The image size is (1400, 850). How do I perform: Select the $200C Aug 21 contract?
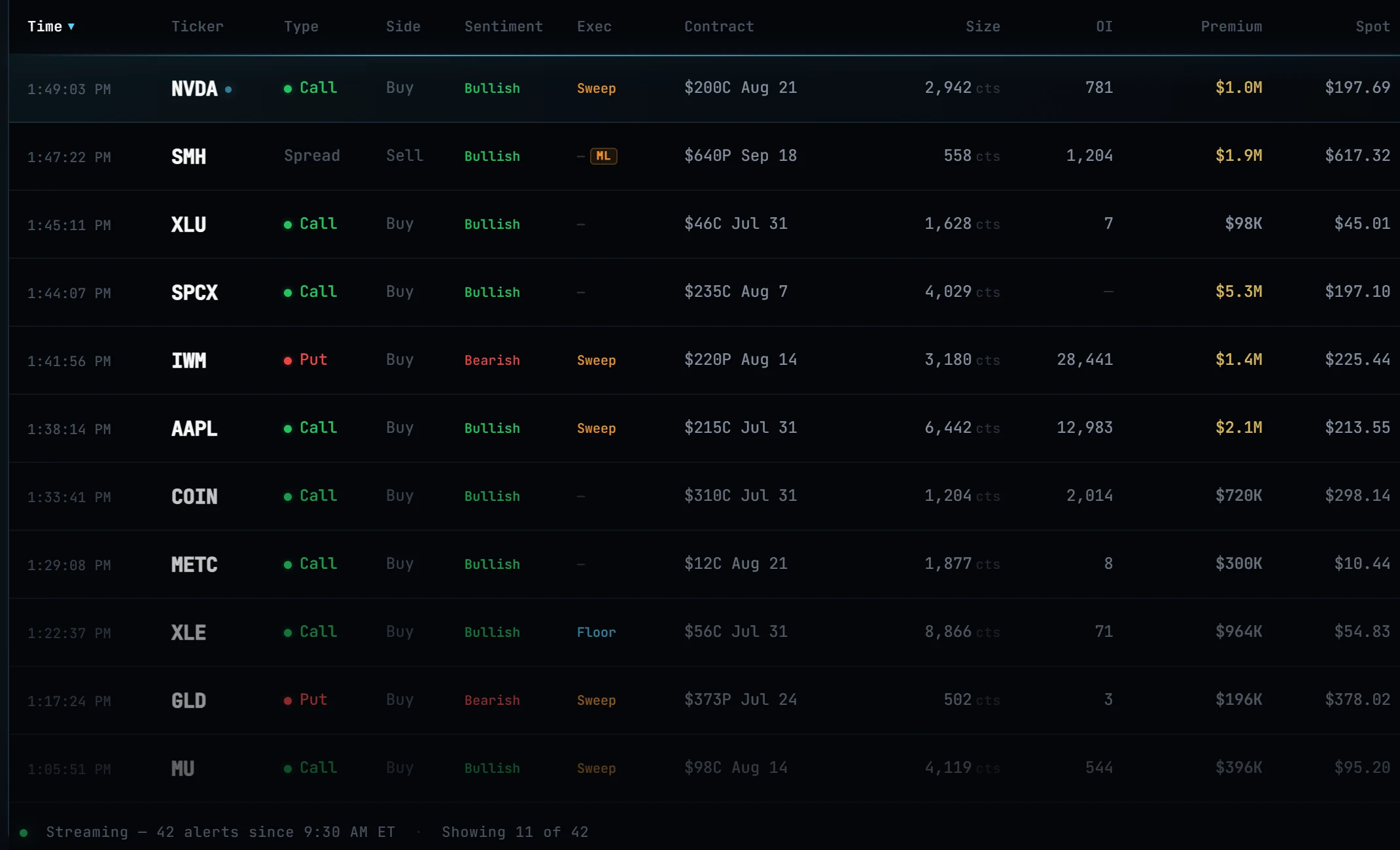pos(741,88)
